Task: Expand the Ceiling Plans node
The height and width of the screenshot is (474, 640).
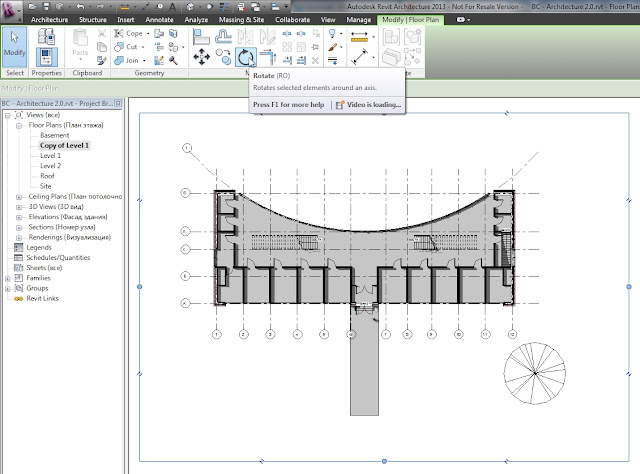Action: (x=19, y=197)
